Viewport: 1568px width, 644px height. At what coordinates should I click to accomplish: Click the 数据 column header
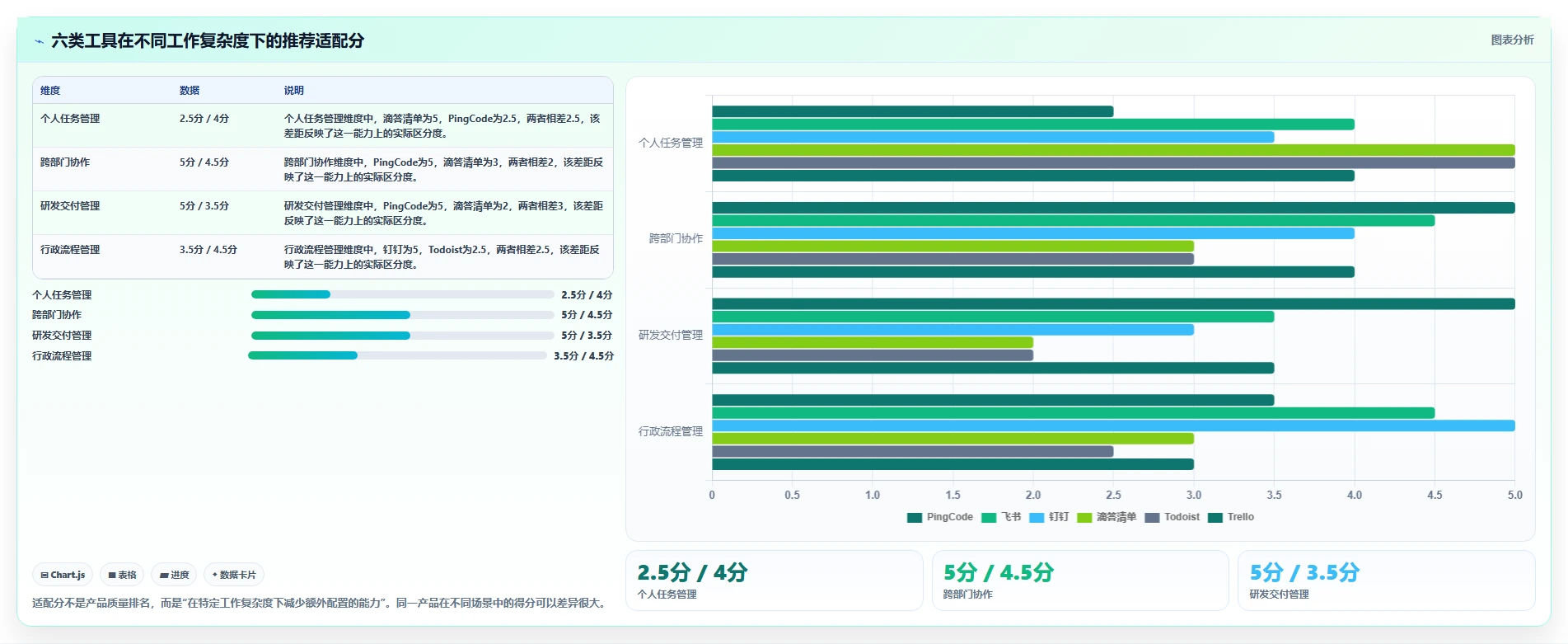click(x=190, y=91)
